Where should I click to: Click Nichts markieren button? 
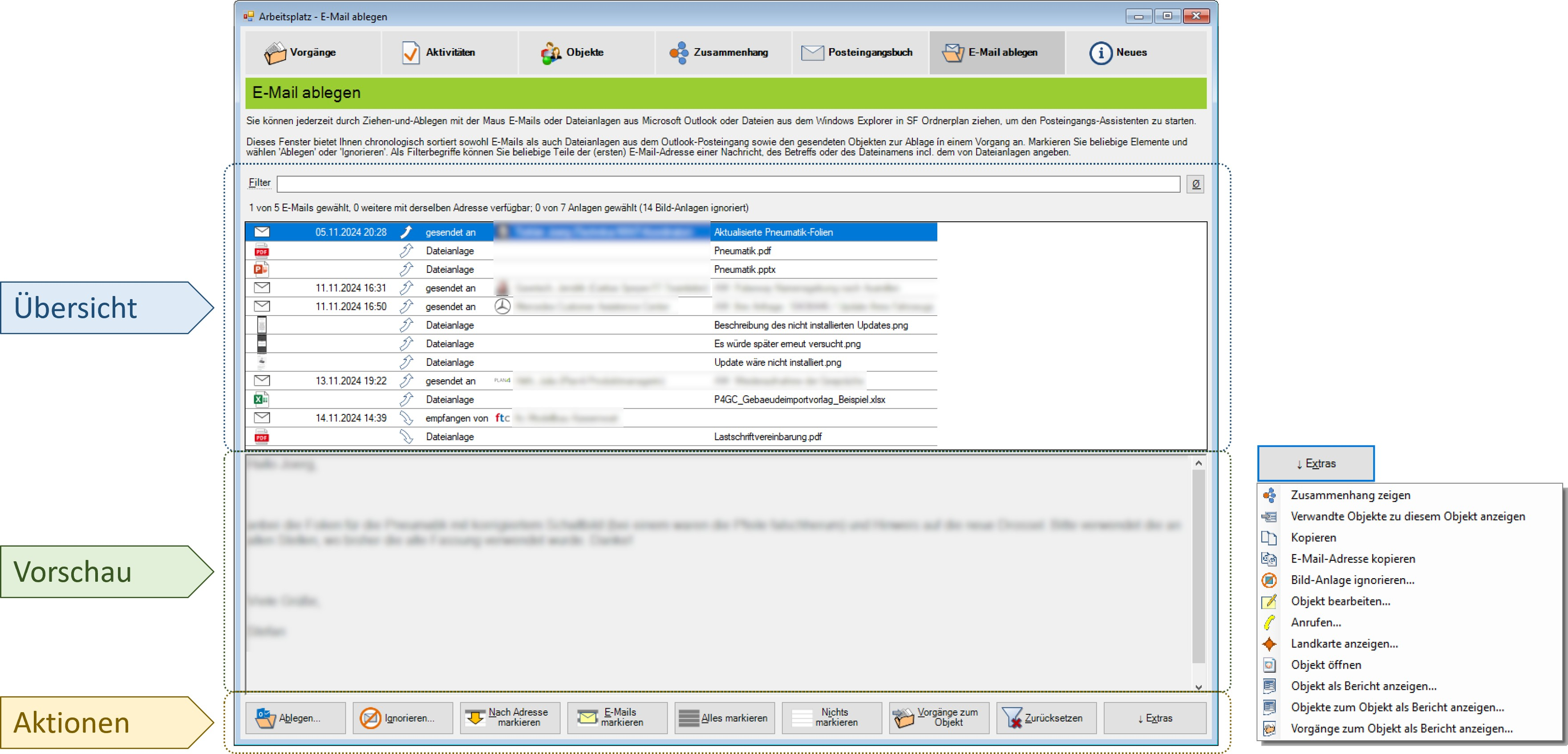click(x=832, y=718)
